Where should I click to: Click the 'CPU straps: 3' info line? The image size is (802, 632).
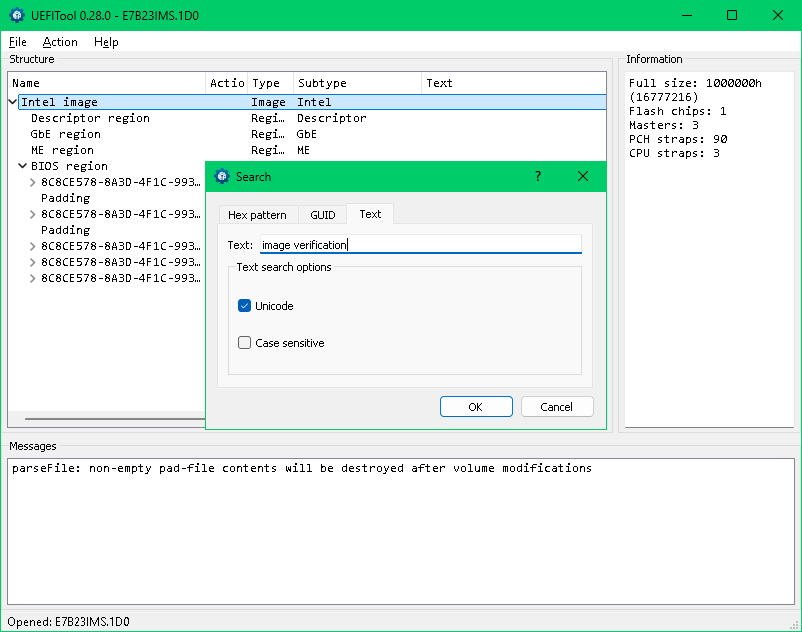tap(674, 153)
